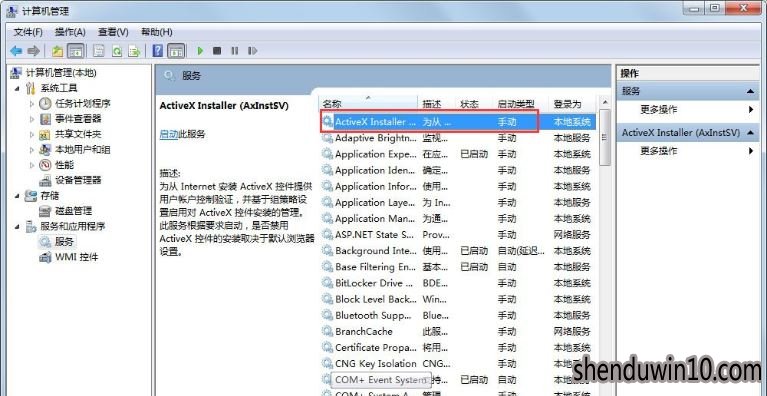The height and width of the screenshot is (396, 767).
Task: Select the Application Identity service row
Action: click(458, 171)
